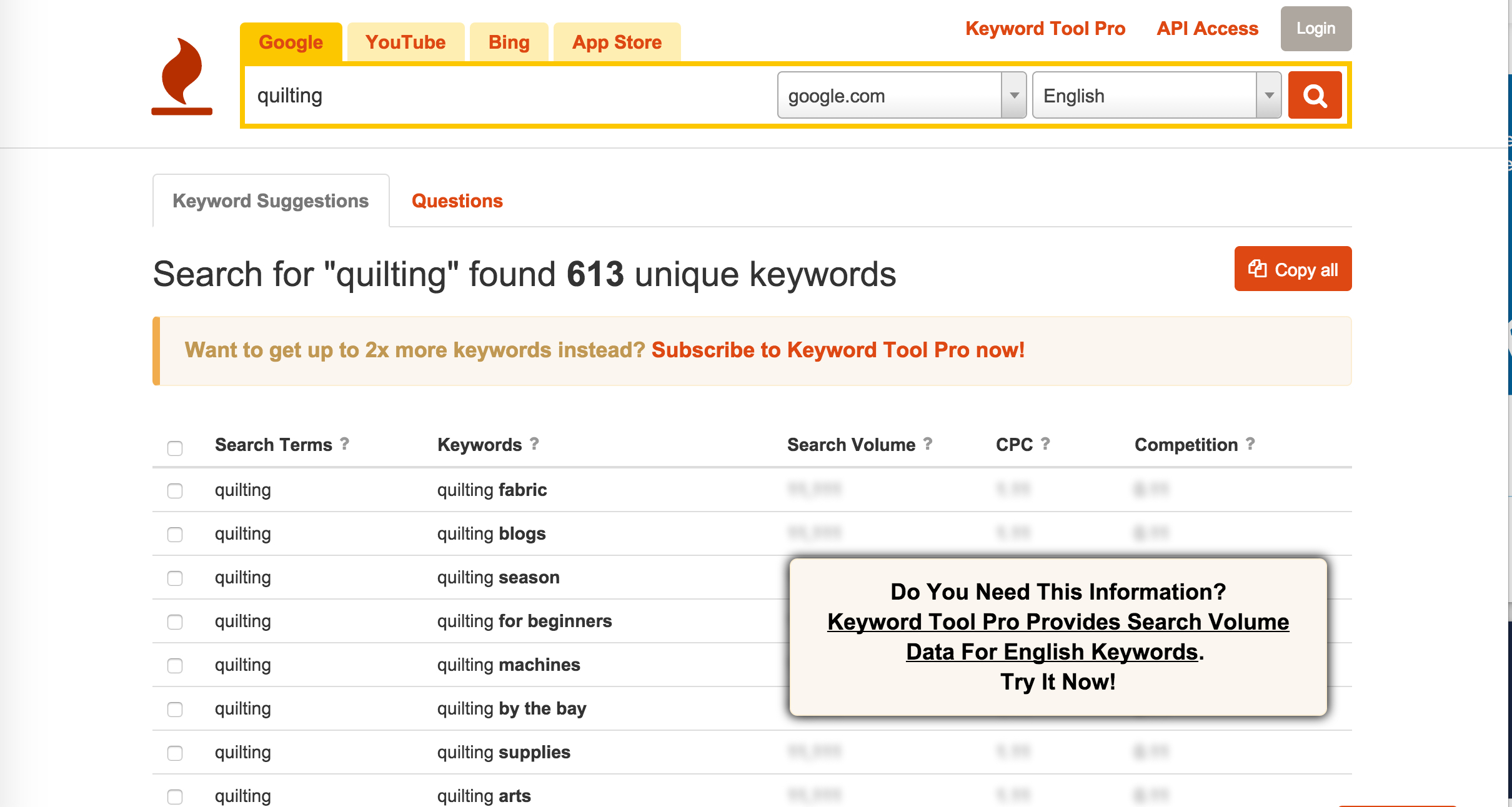The height and width of the screenshot is (807, 1512).
Task: Click the Google tab icon
Action: (290, 41)
